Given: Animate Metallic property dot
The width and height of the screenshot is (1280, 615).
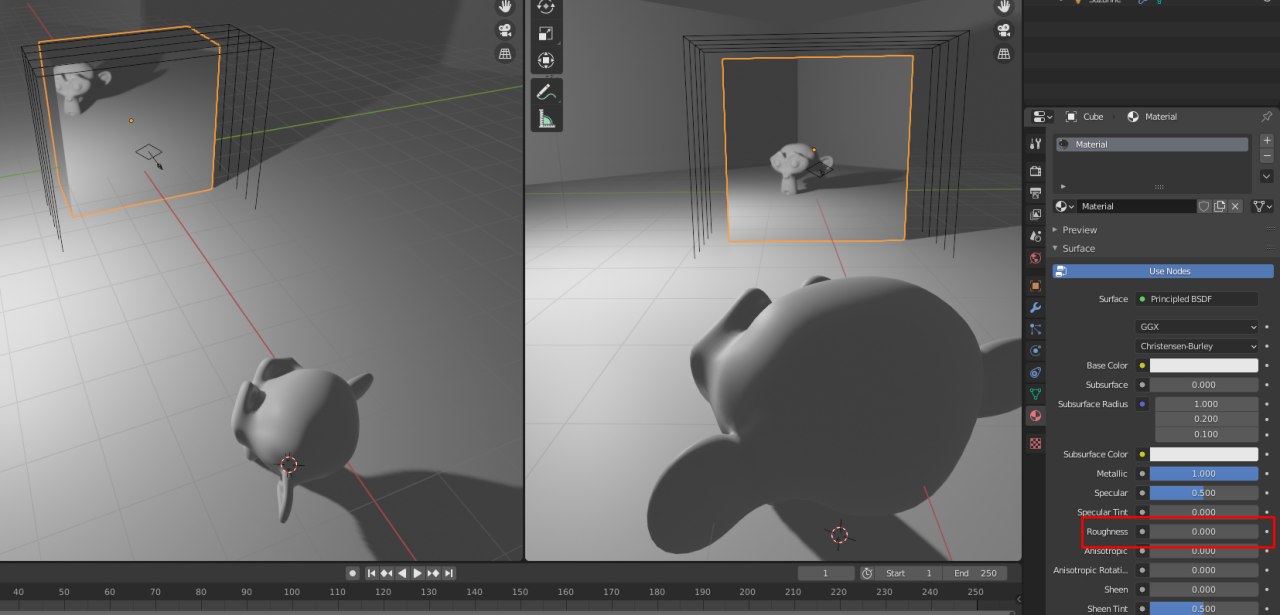Looking at the screenshot, I should [x=1267, y=474].
